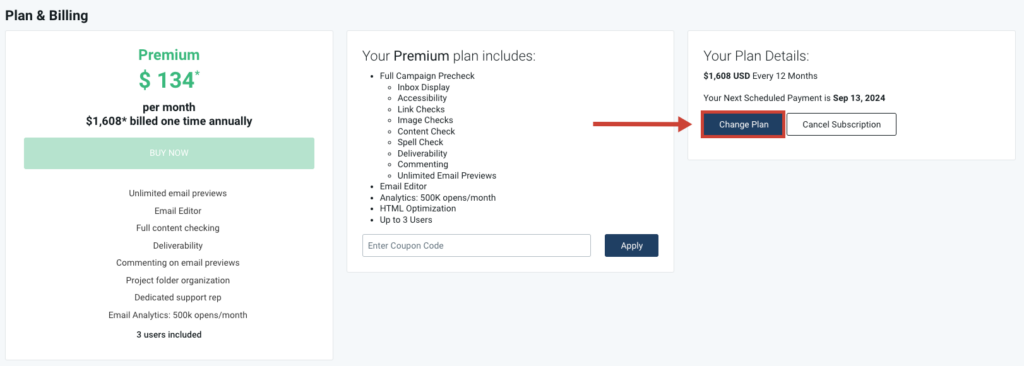1024x366 pixels.
Task: Click the Sep 13, 2024 payment date
Action: tap(859, 98)
